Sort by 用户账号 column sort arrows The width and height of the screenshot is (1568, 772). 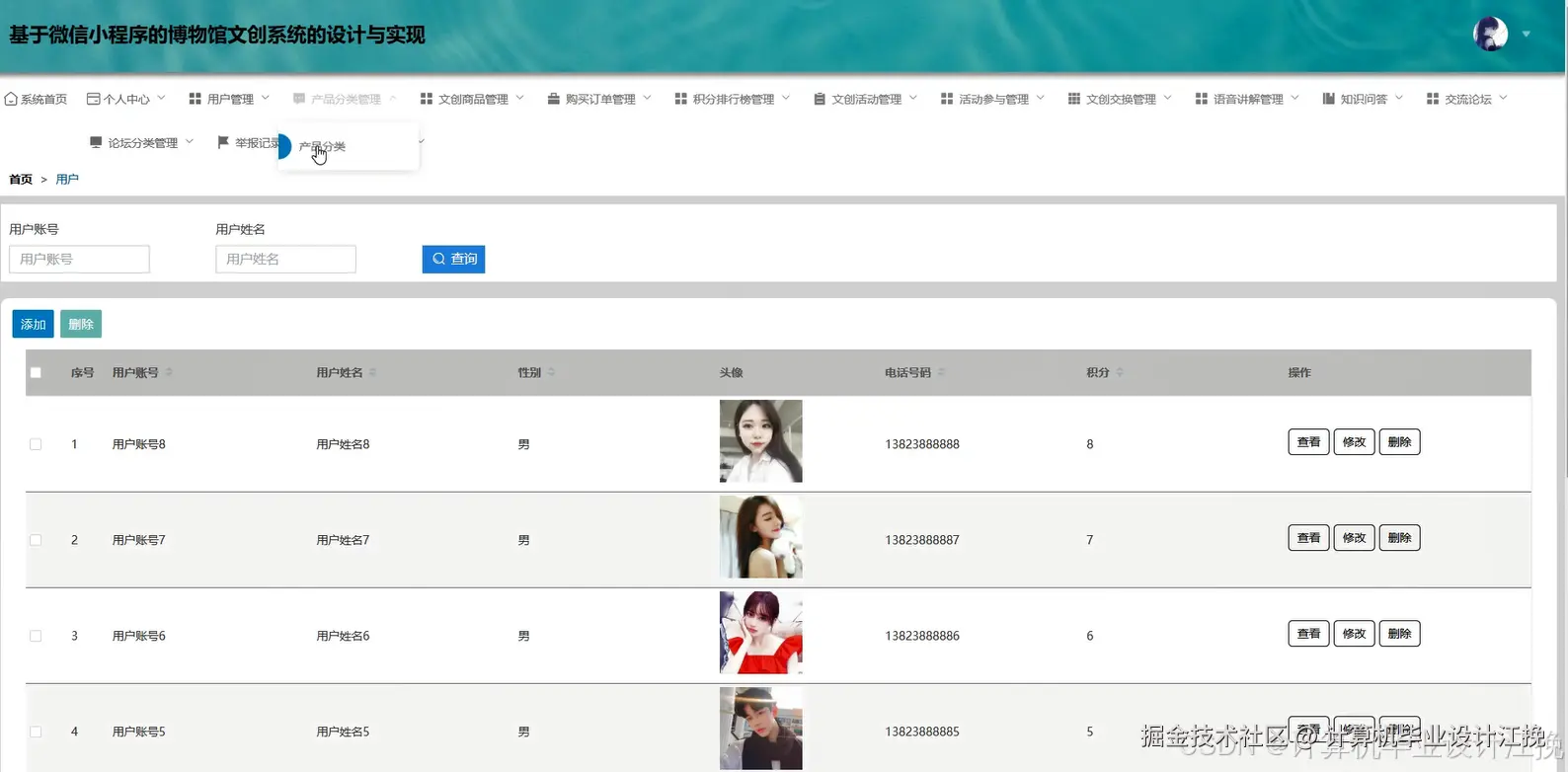[169, 372]
